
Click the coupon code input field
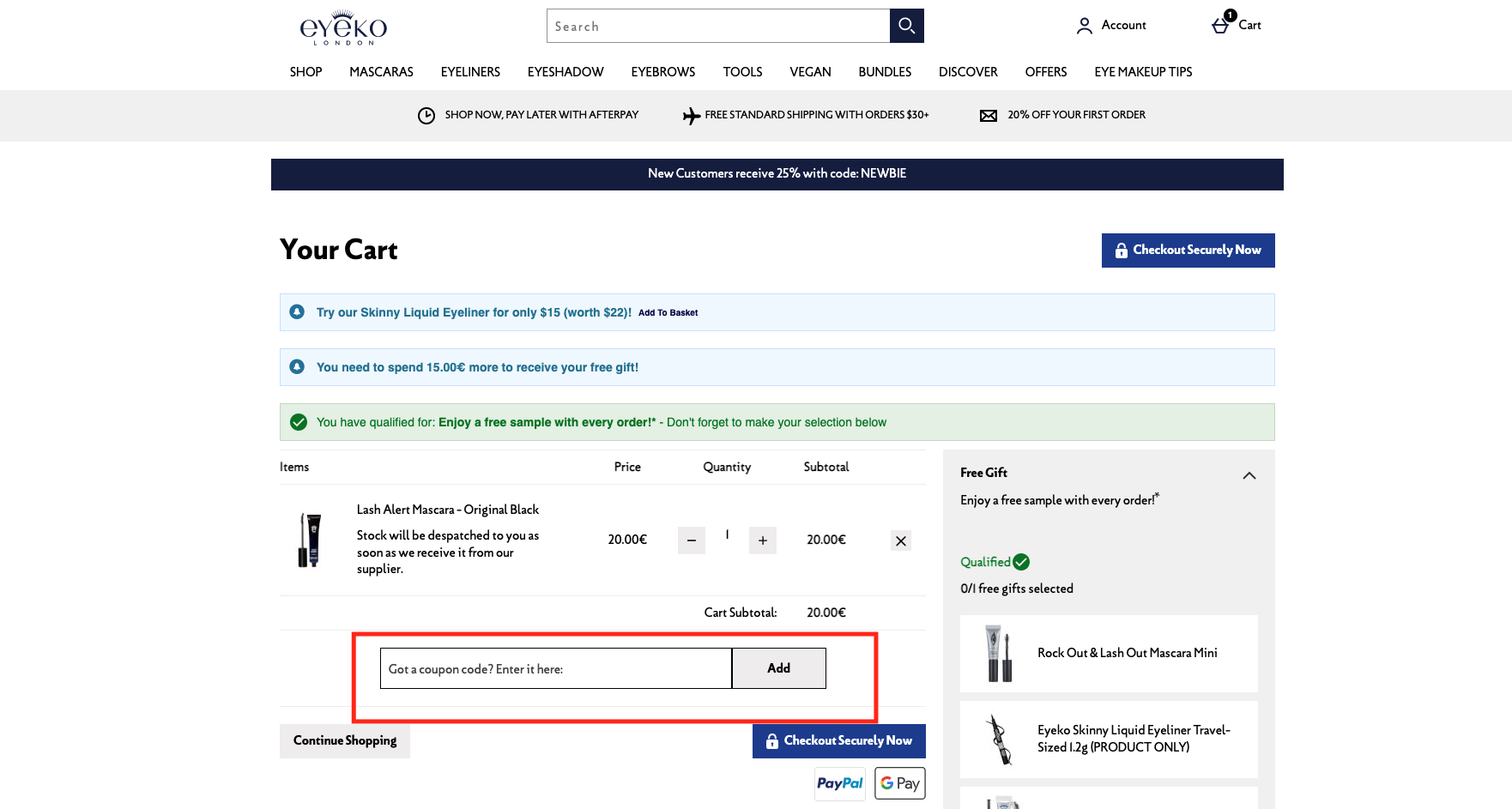556,668
